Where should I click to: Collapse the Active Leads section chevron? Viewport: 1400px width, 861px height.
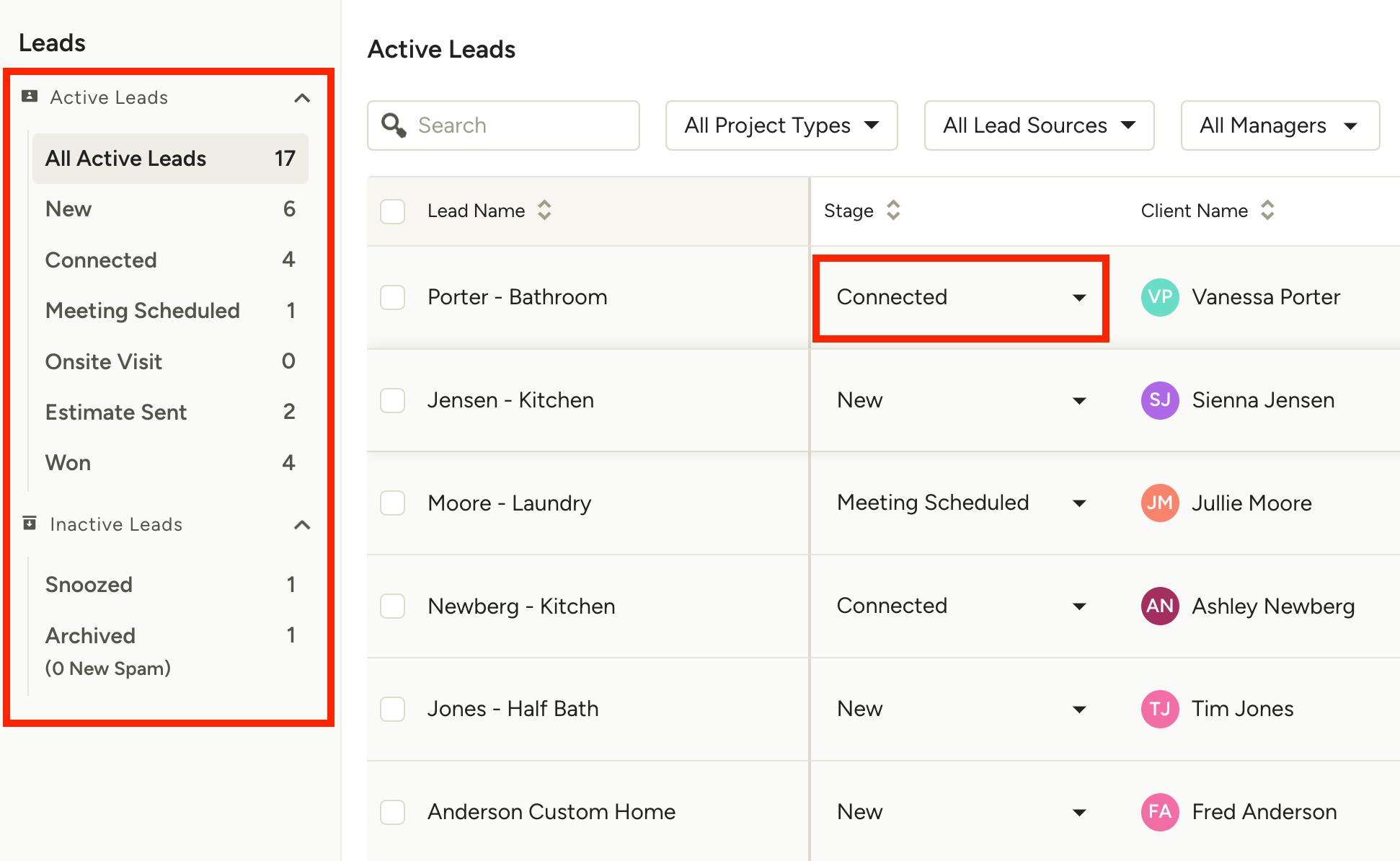click(x=302, y=98)
